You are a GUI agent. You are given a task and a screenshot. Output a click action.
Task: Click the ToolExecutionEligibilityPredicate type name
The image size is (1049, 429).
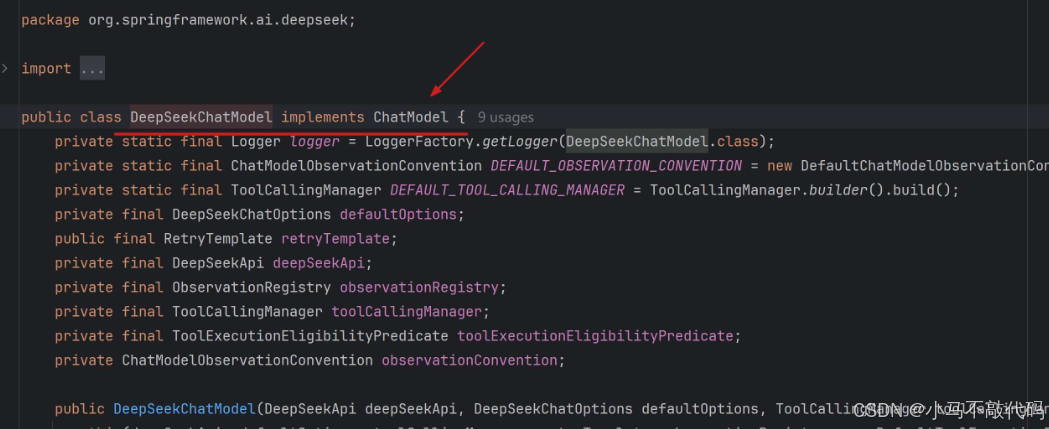pos(310,336)
